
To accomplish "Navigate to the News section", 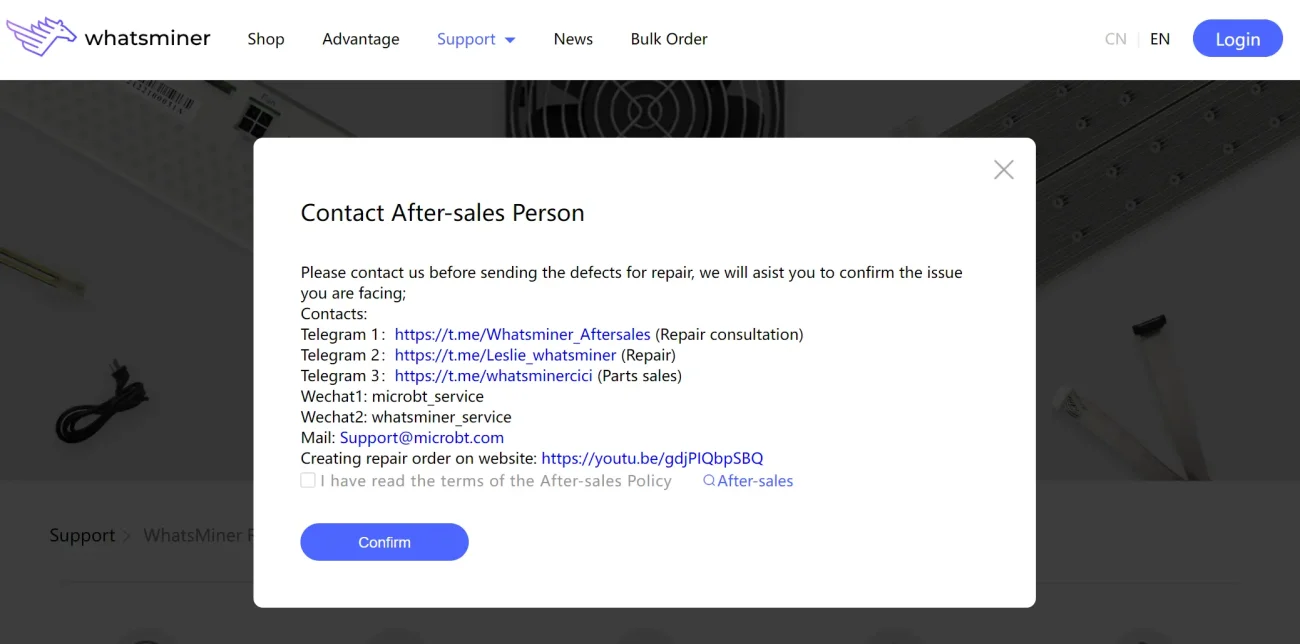I will (573, 39).
